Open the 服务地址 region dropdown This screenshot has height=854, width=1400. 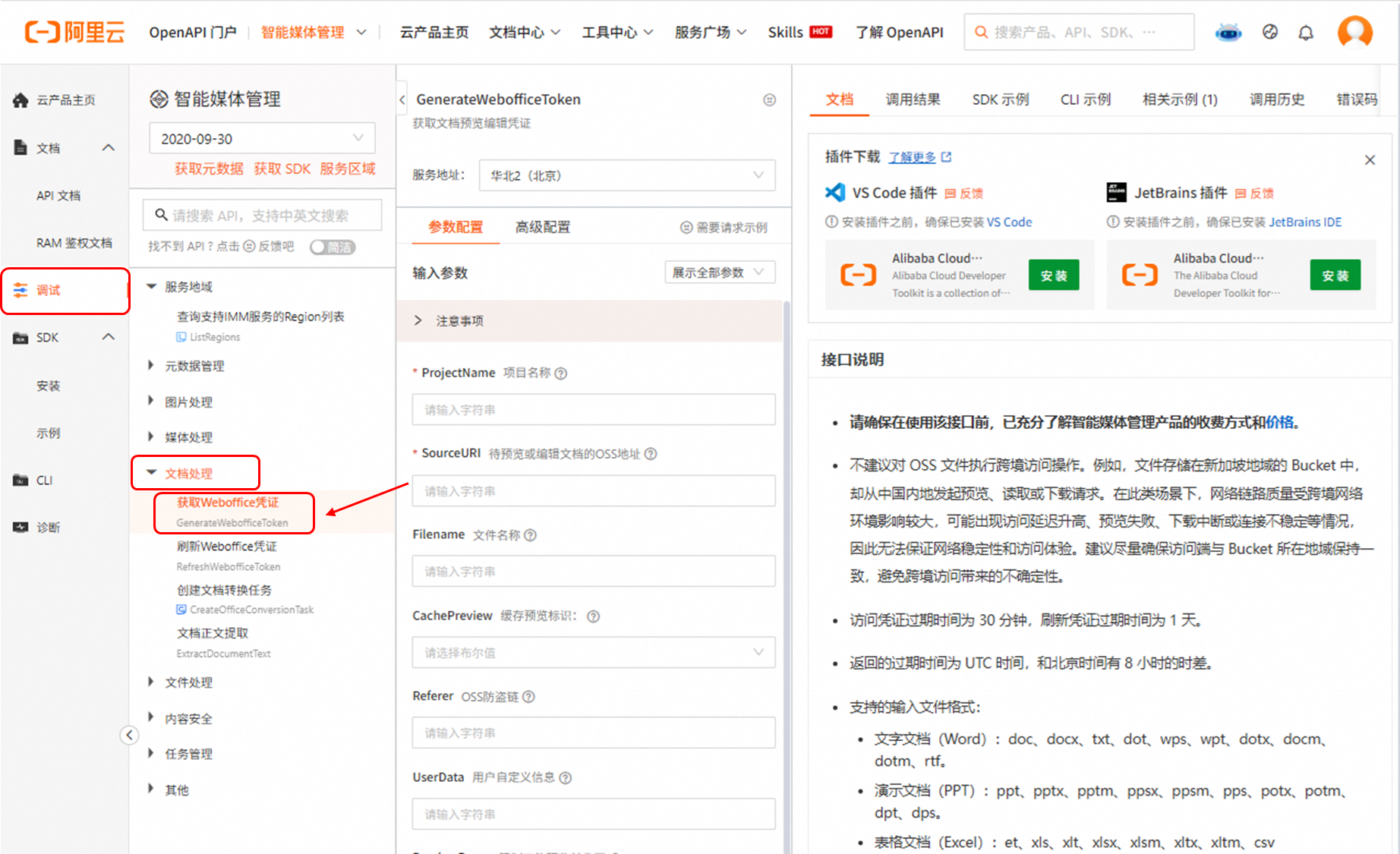click(x=627, y=175)
